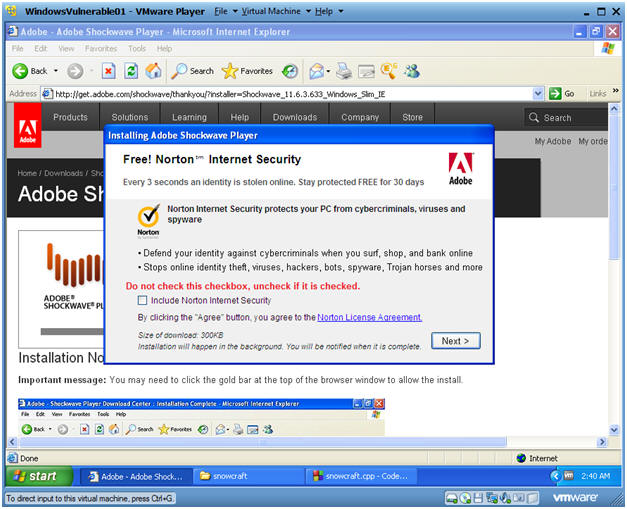This screenshot has width=627, height=509.
Task: Switch to snowcraft.cpp Code taskbar button
Action: coord(362,476)
